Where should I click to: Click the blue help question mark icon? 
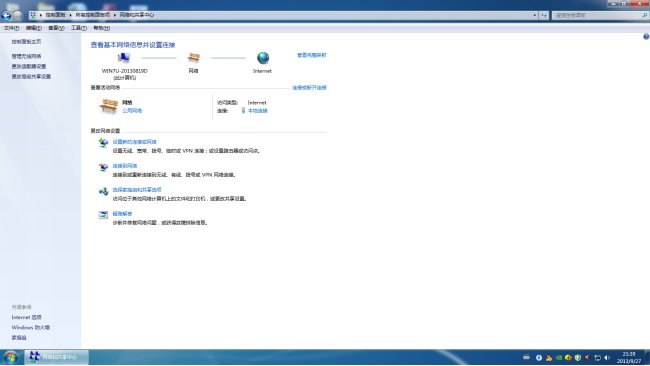(646, 36)
